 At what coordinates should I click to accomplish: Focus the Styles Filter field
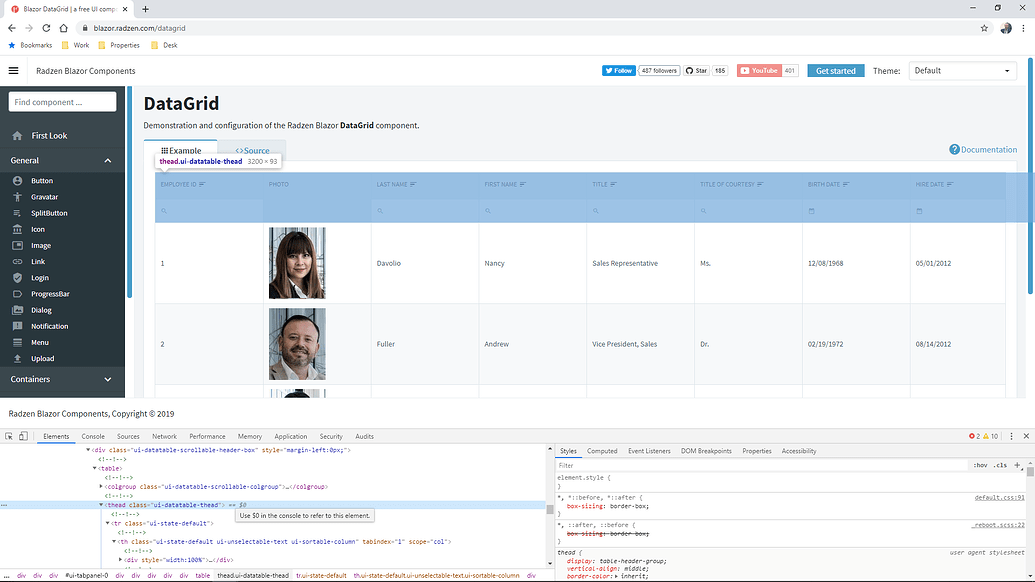pos(762,465)
